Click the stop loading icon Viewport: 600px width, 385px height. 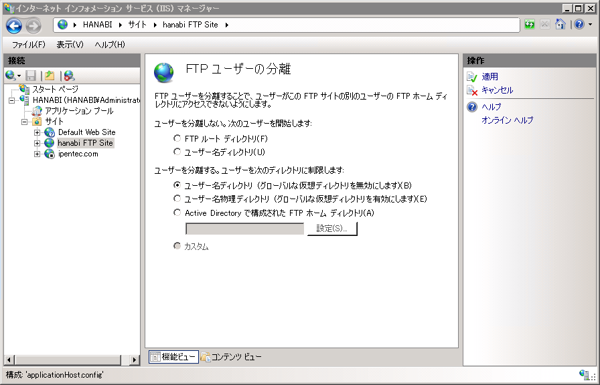click(545, 24)
